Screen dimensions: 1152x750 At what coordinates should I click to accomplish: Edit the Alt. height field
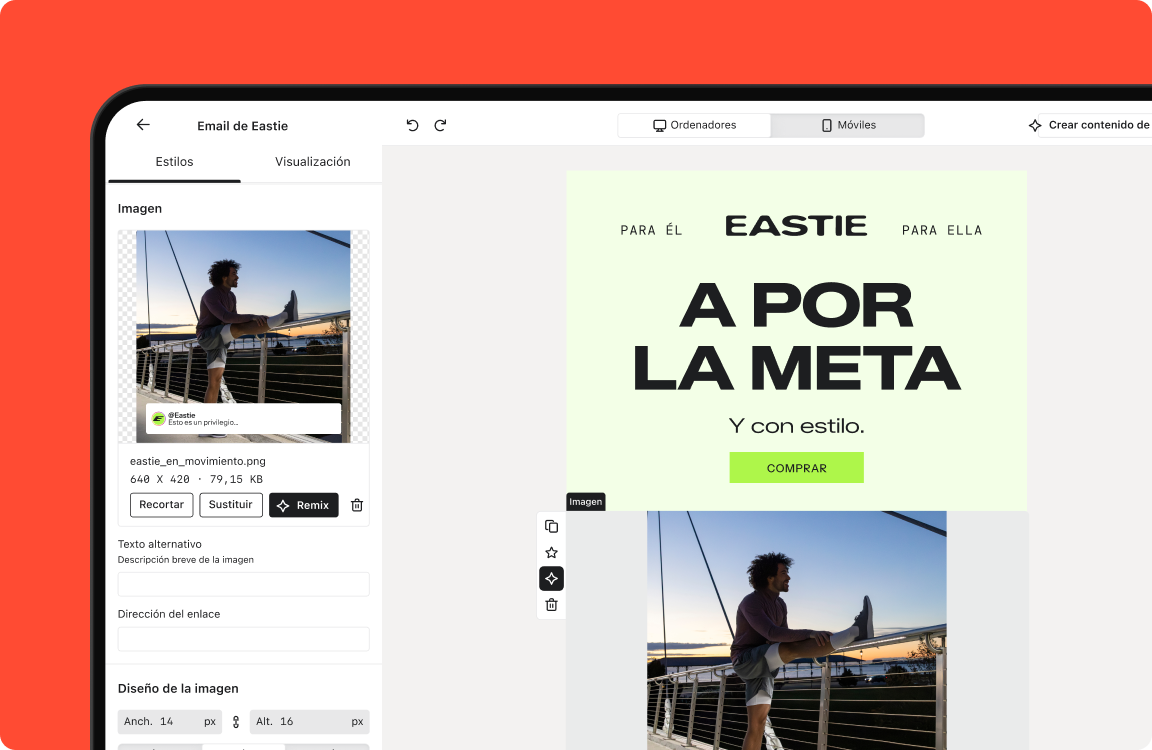pyautogui.click(x=309, y=721)
